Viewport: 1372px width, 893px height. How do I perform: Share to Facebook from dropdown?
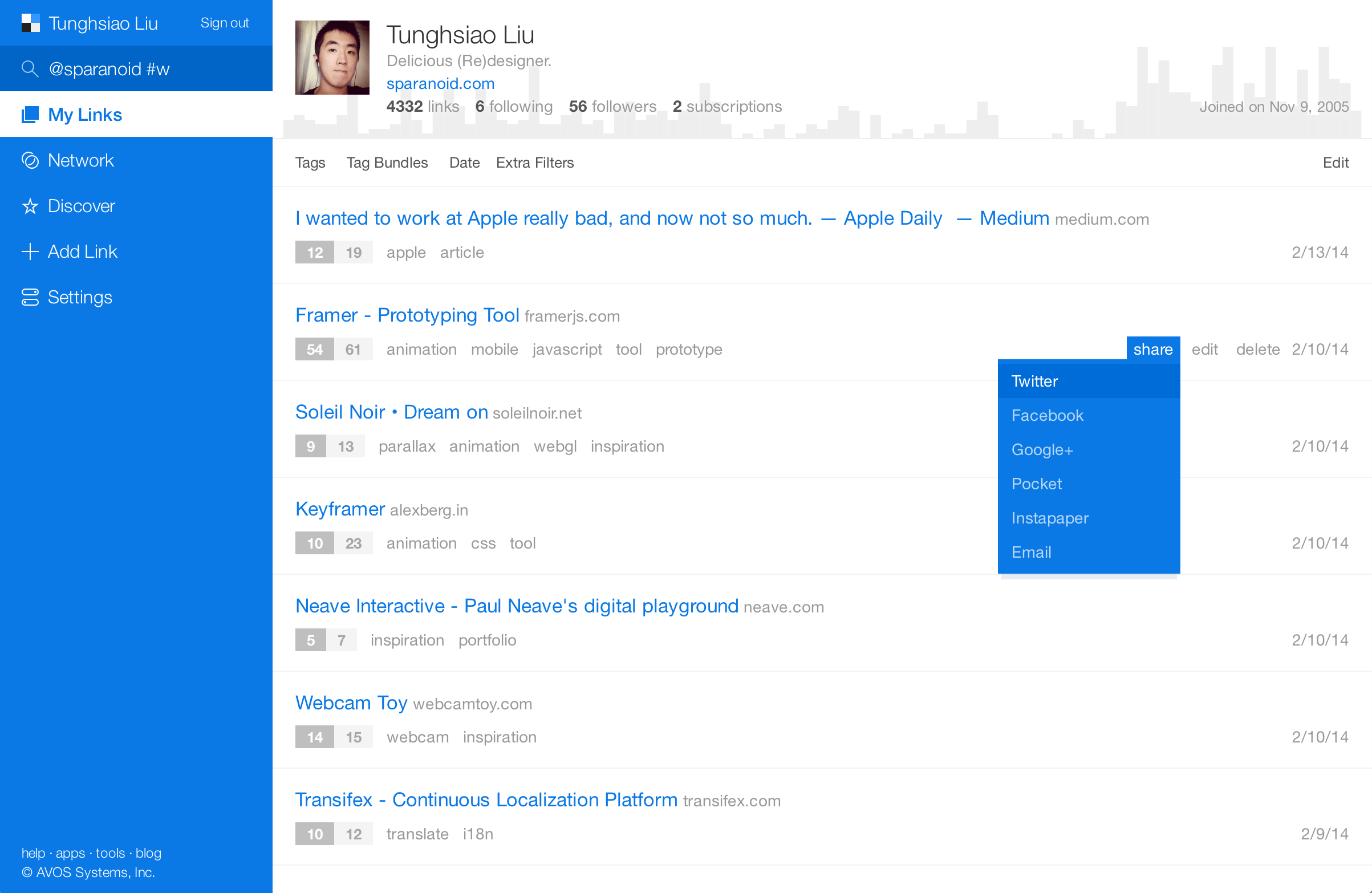pos(1089,415)
